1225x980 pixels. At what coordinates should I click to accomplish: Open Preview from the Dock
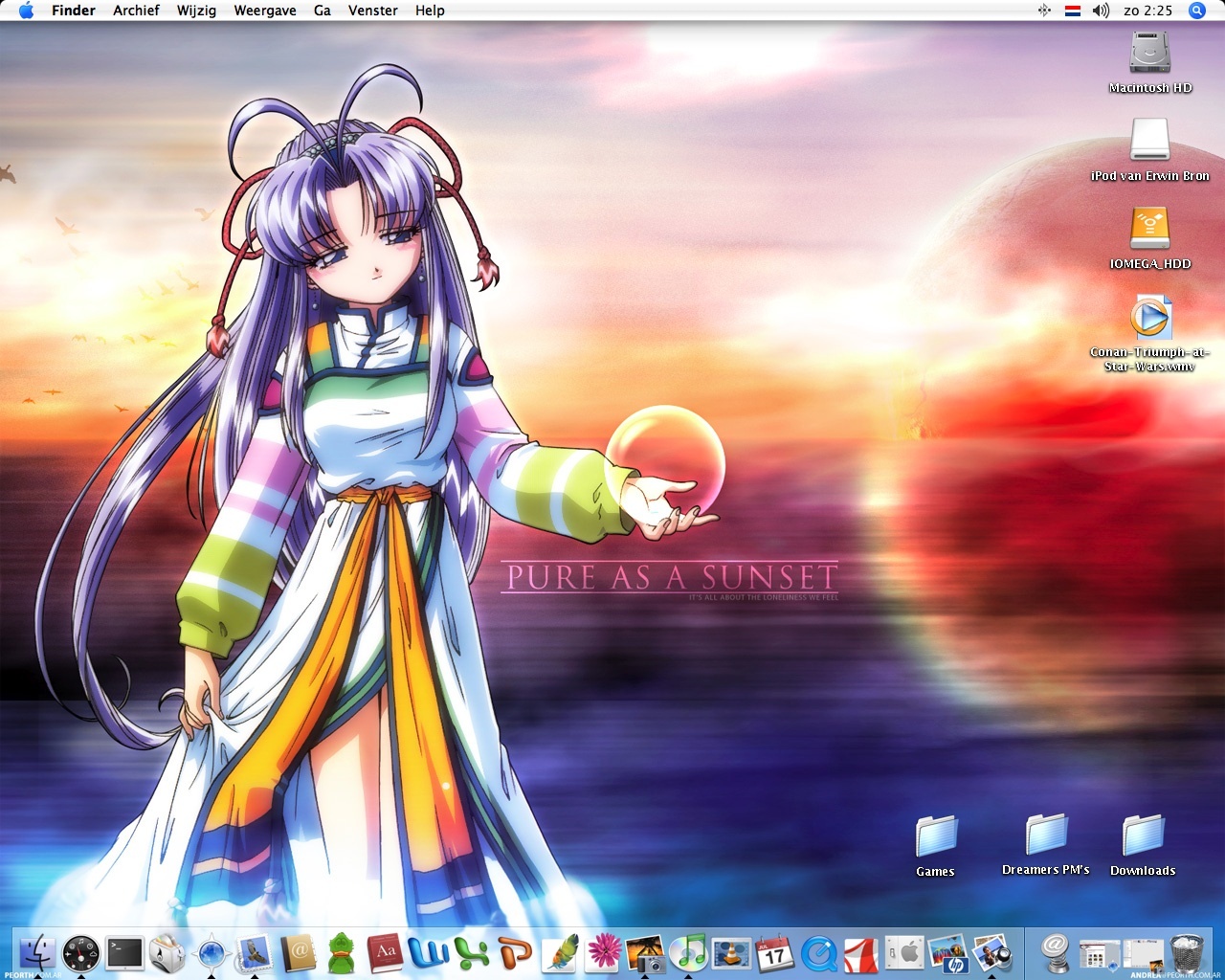(991, 953)
